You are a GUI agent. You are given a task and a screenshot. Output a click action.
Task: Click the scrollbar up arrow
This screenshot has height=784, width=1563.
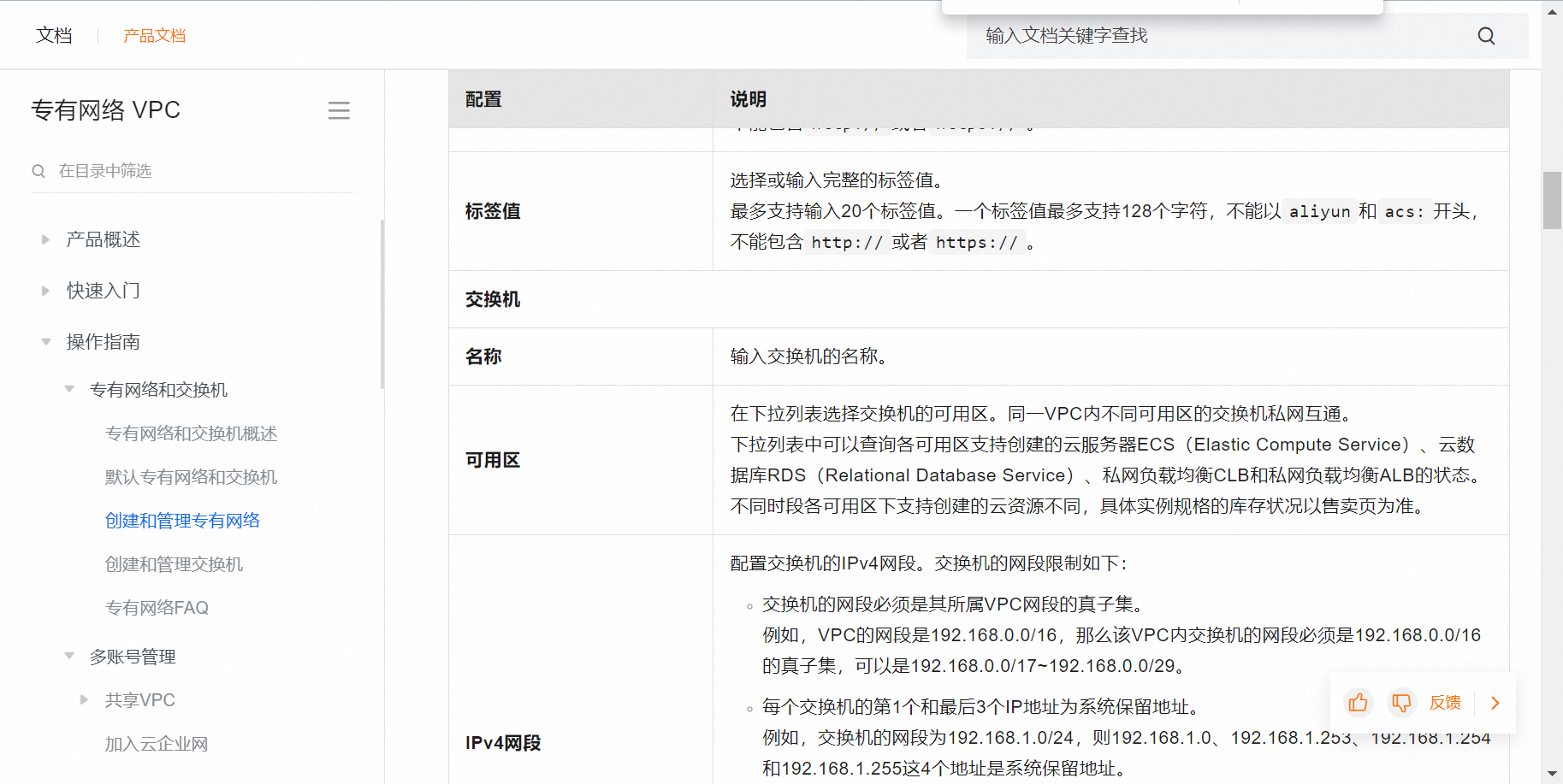point(1552,11)
